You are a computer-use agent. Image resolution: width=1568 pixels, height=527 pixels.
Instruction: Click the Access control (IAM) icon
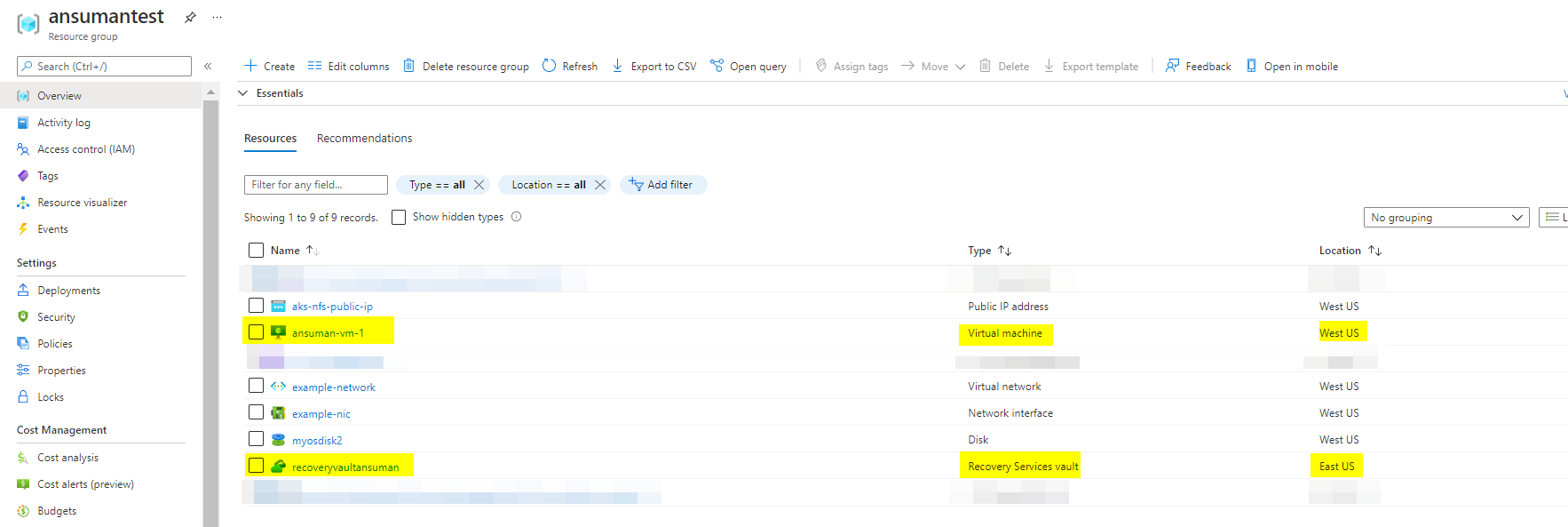23,149
